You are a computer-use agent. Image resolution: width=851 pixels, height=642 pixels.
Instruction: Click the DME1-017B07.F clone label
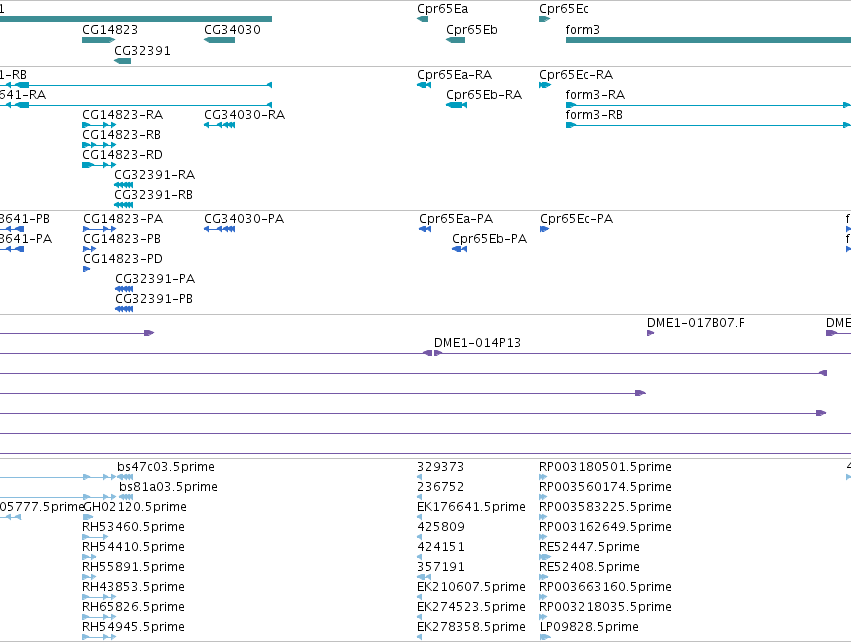coord(696,323)
